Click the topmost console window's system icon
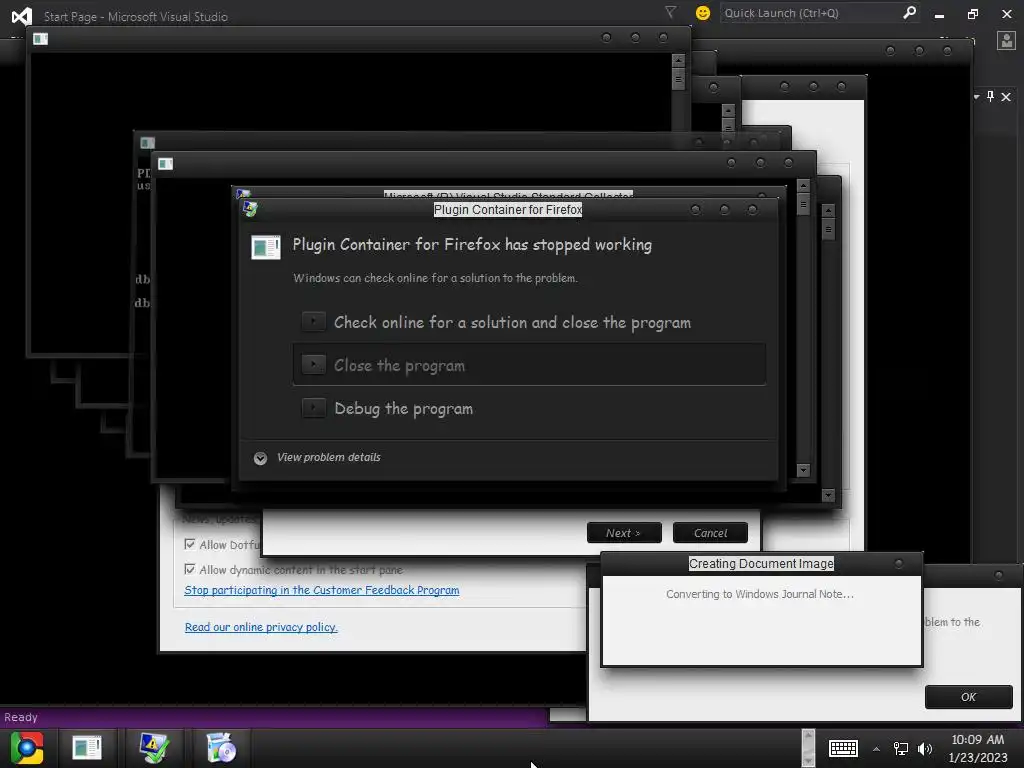The height and width of the screenshot is (768, 1024). tap(40, 39)
